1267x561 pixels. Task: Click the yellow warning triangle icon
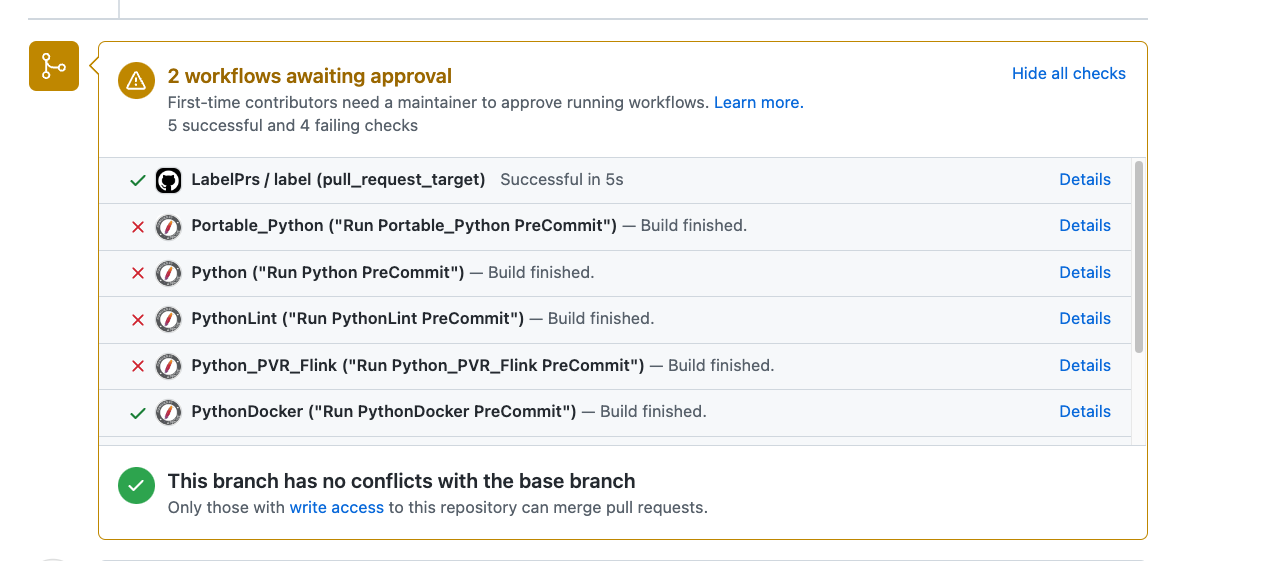137,81
